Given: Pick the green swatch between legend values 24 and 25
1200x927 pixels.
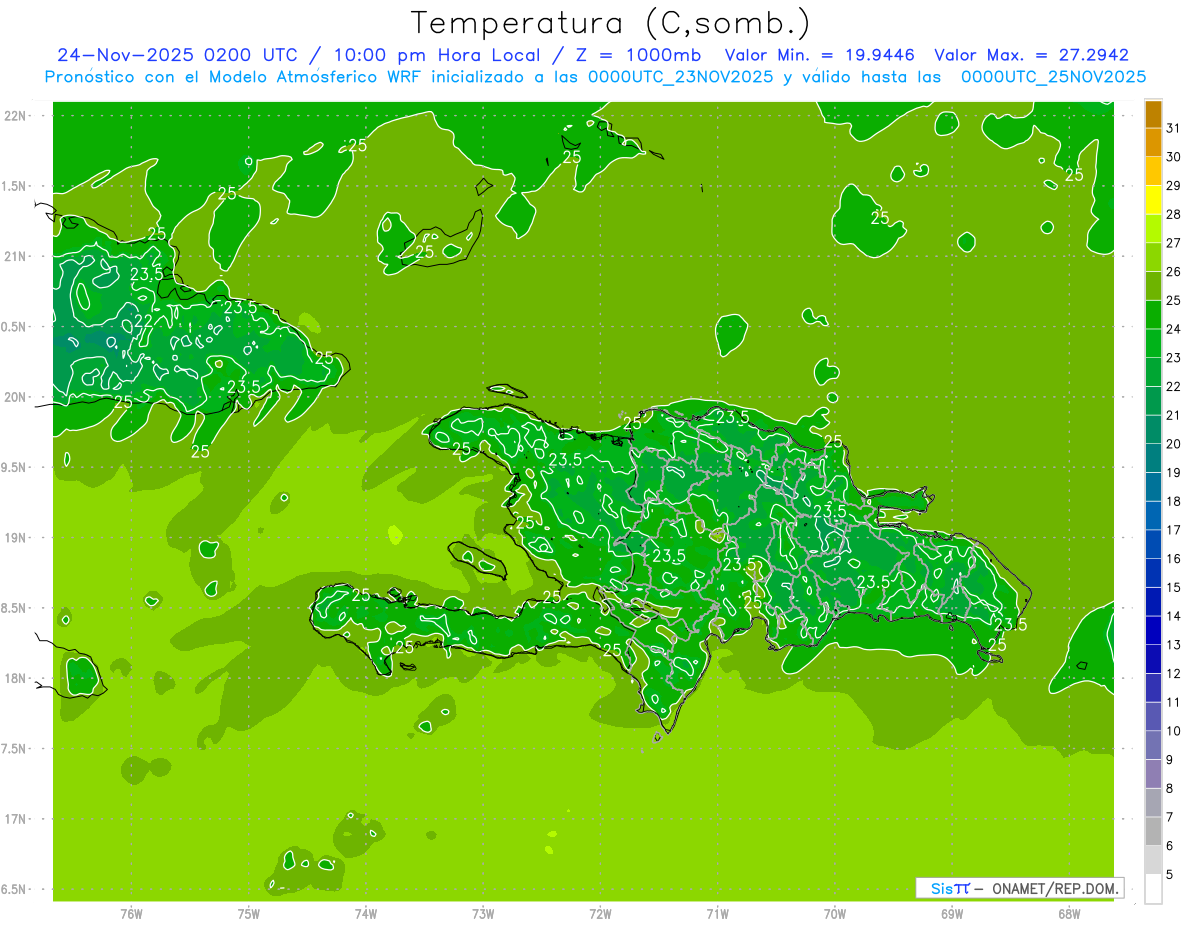Looking at the screenshot, I should point(1153,314).
